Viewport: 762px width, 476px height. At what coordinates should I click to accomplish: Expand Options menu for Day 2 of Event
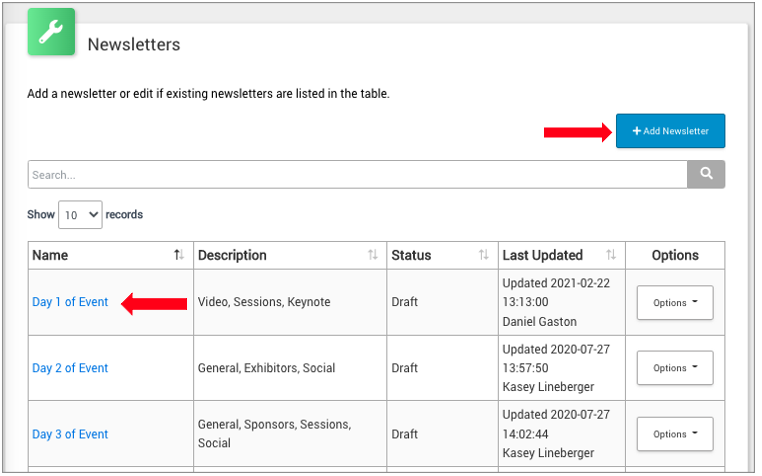675,368
